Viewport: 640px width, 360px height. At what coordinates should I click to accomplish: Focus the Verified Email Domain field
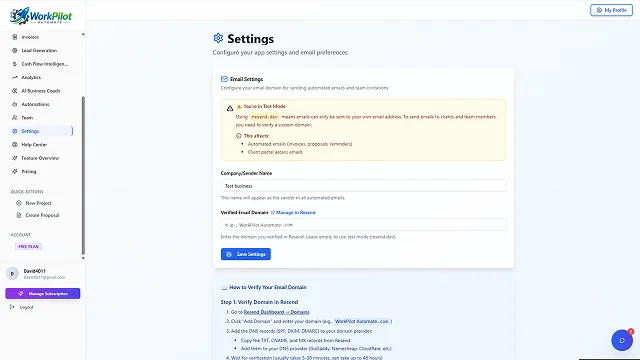pos(363,225)
